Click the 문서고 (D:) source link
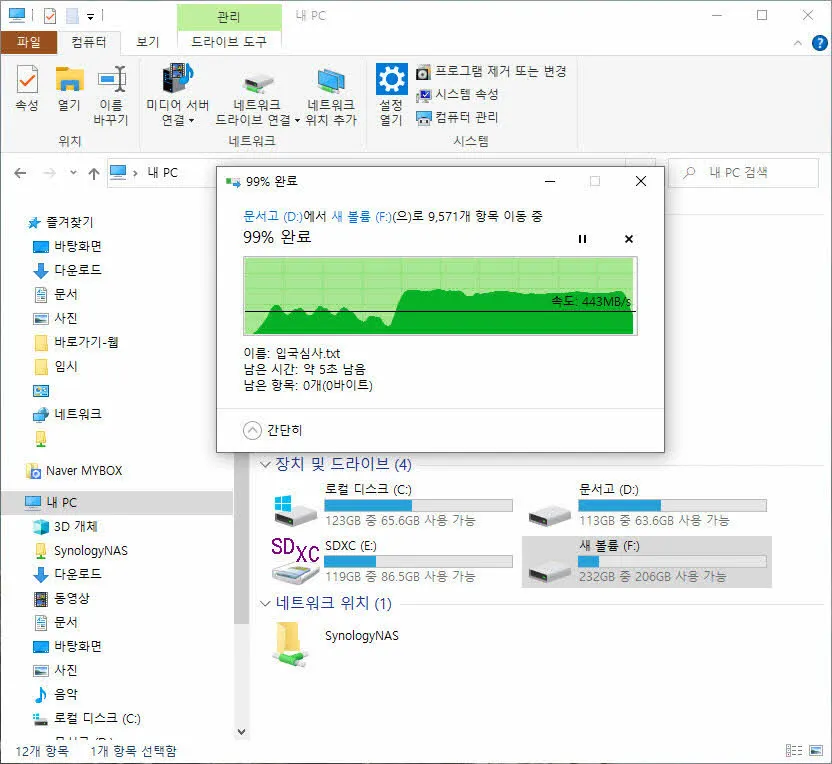Image resolution: width=832 pixels, height=764 pixels. tap(272, 216)
